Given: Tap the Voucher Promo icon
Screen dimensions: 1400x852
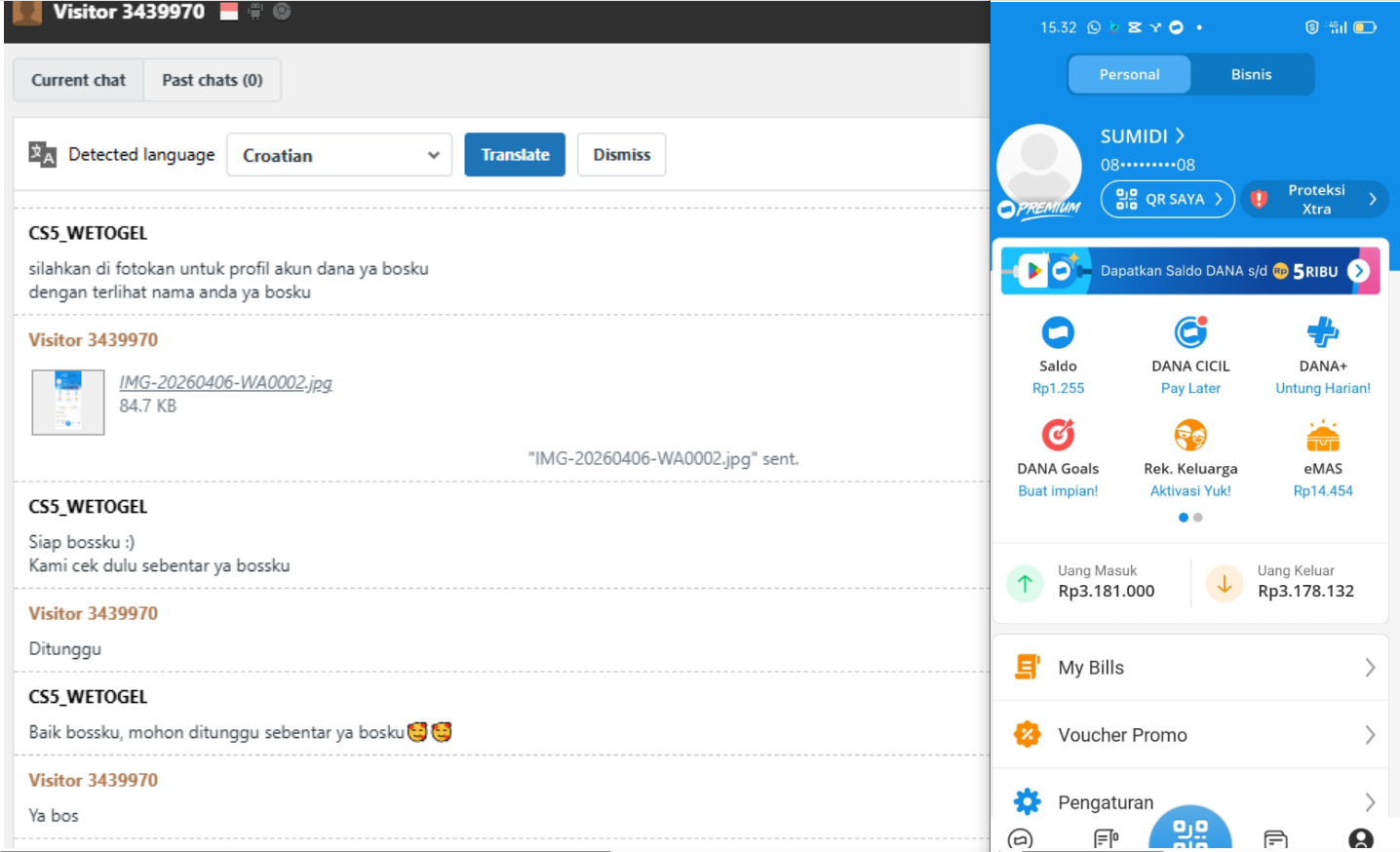Looking at the screenshot, I should point(1027,734).
